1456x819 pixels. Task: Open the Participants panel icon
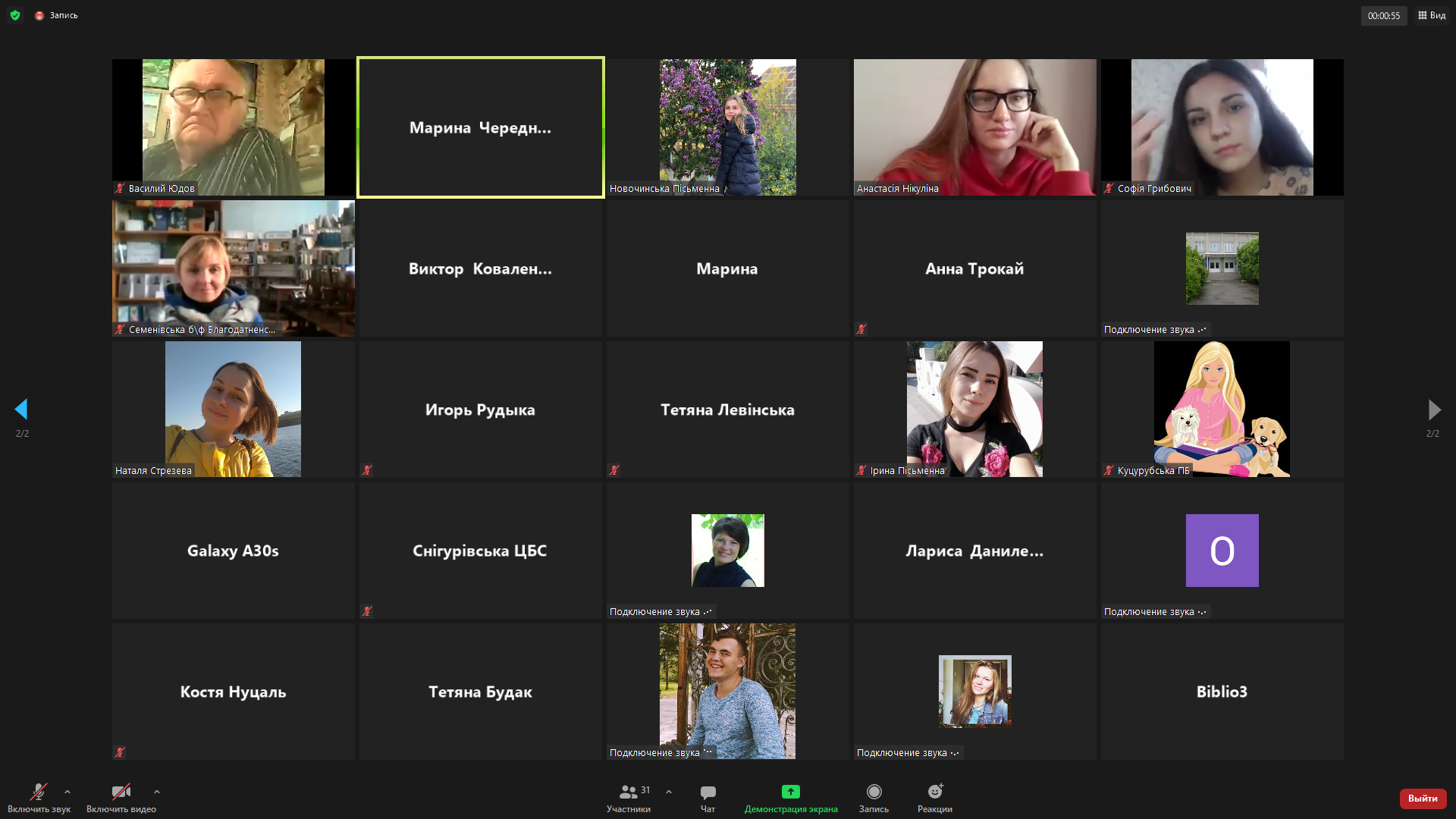click(629, 792)
